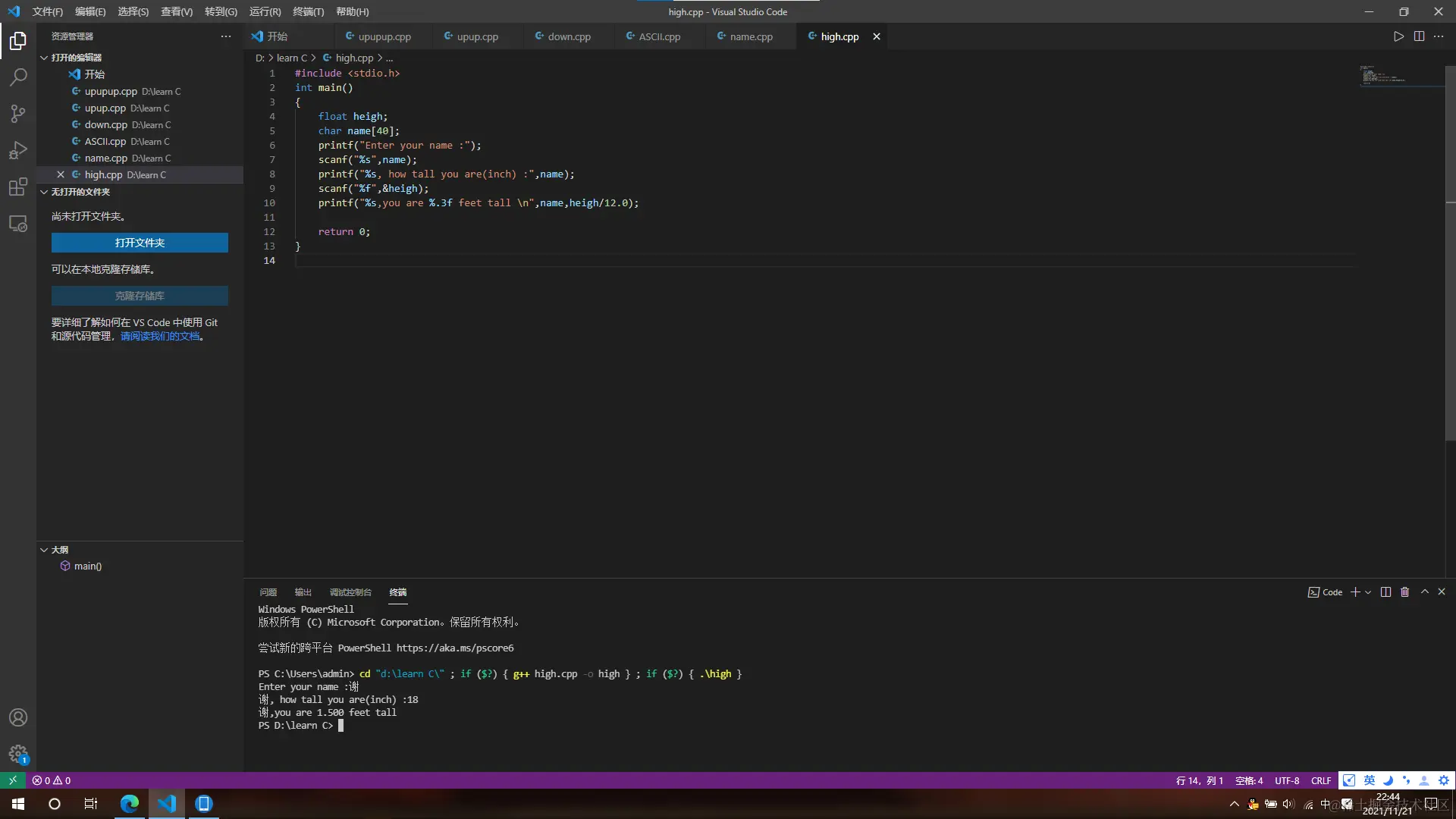The width and height of the screenshot is (1456, 819).
Task: Open the Source Control view icon
Action: point(18,114)
